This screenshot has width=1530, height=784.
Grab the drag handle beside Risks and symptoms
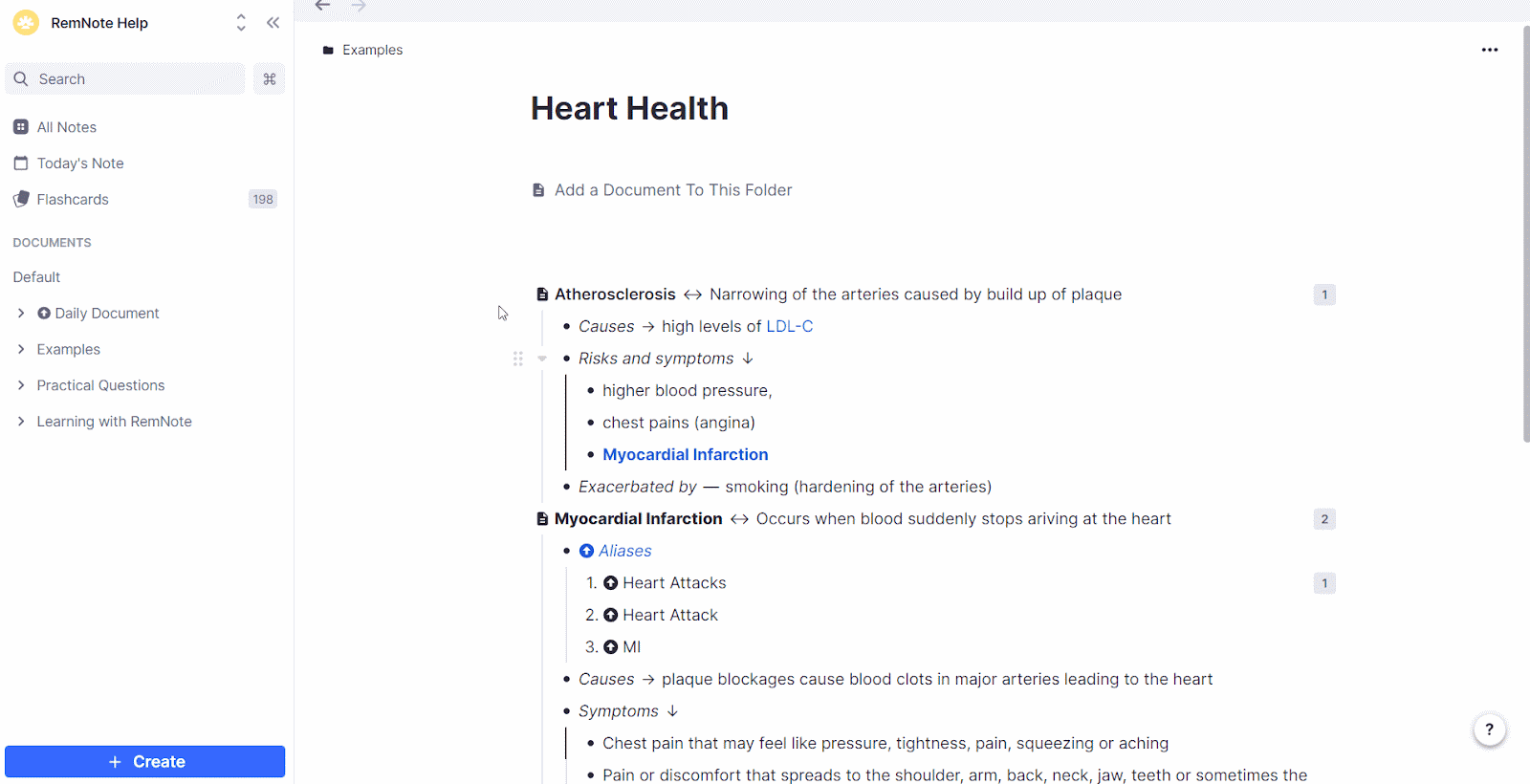(517, 359)
